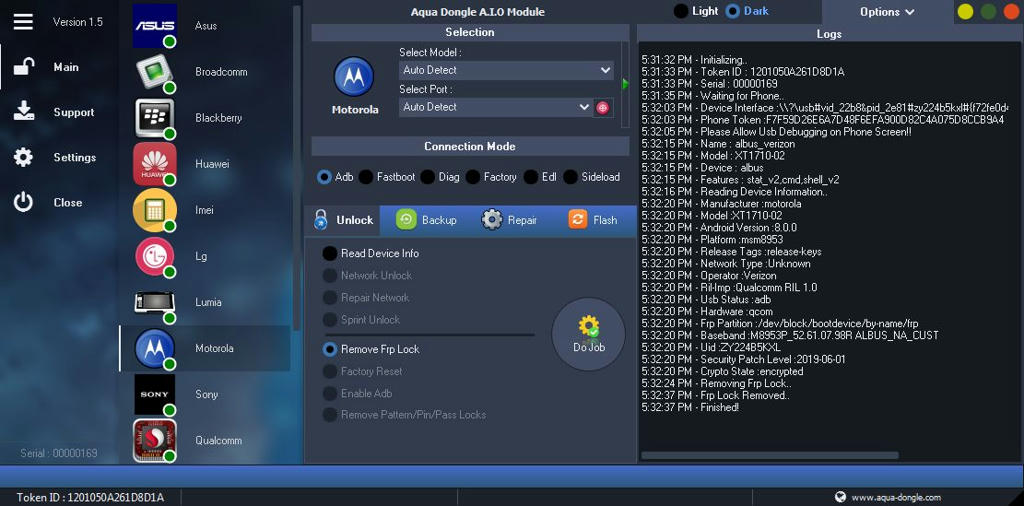Click the green window control circle
This screenshot has width=1024, height=506.
coord(989,12)
